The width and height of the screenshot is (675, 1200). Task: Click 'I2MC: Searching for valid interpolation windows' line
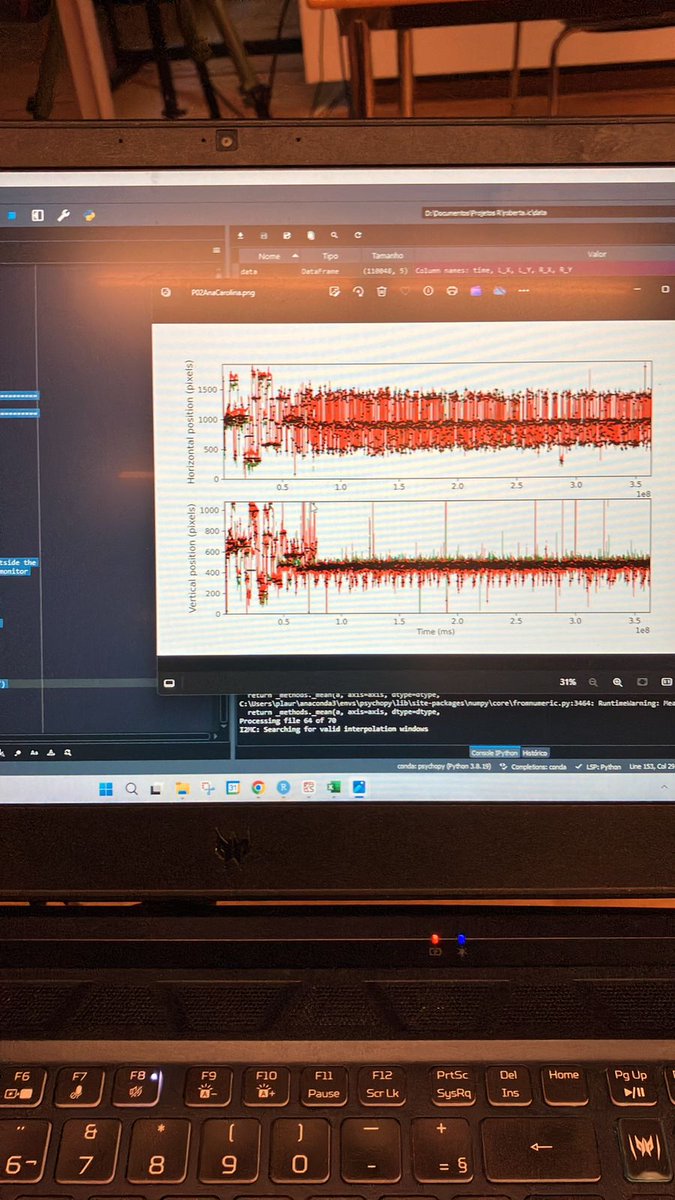tap(334, 729)
